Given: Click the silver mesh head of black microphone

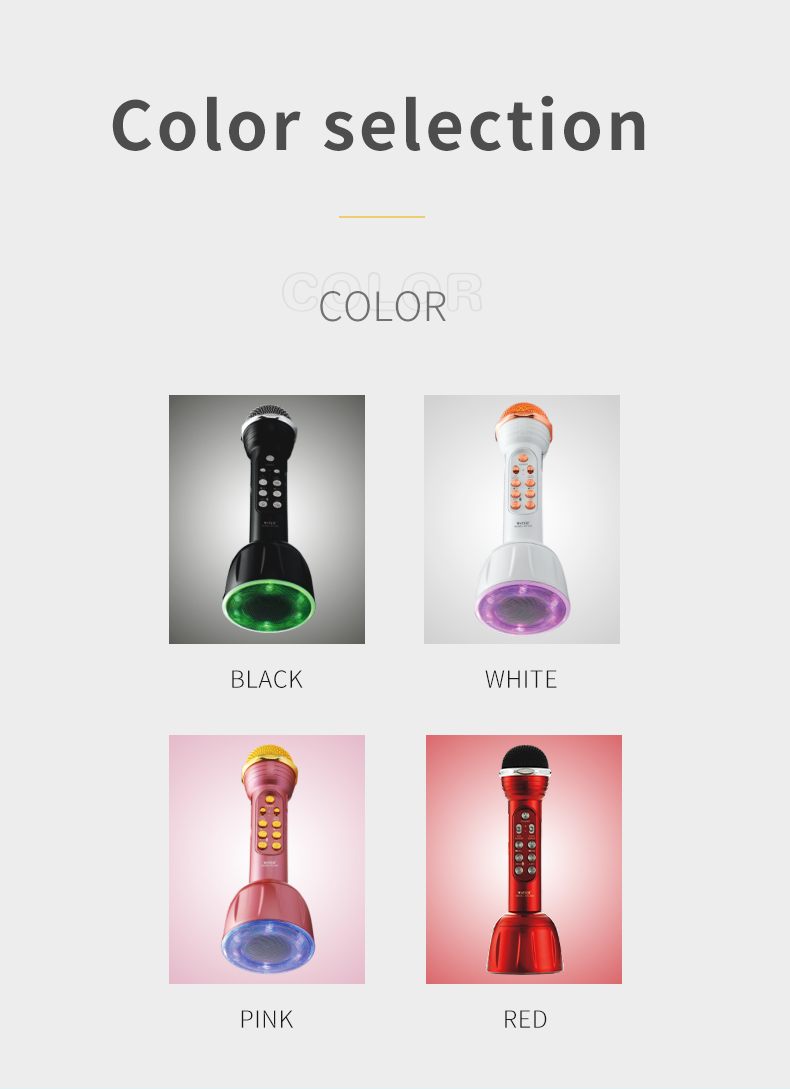Looking at the screenshot, I should 269,415.
